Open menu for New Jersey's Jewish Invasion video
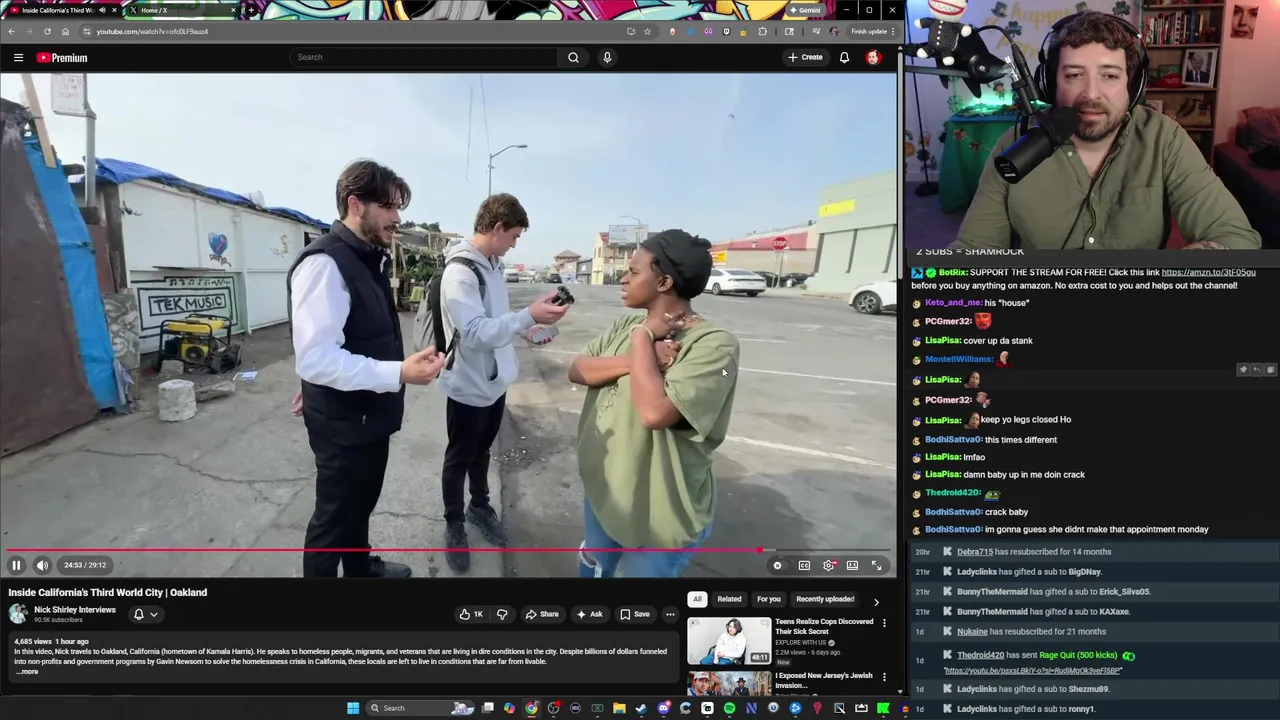This screenshot has height=720, width=1280. click(884, 677)
